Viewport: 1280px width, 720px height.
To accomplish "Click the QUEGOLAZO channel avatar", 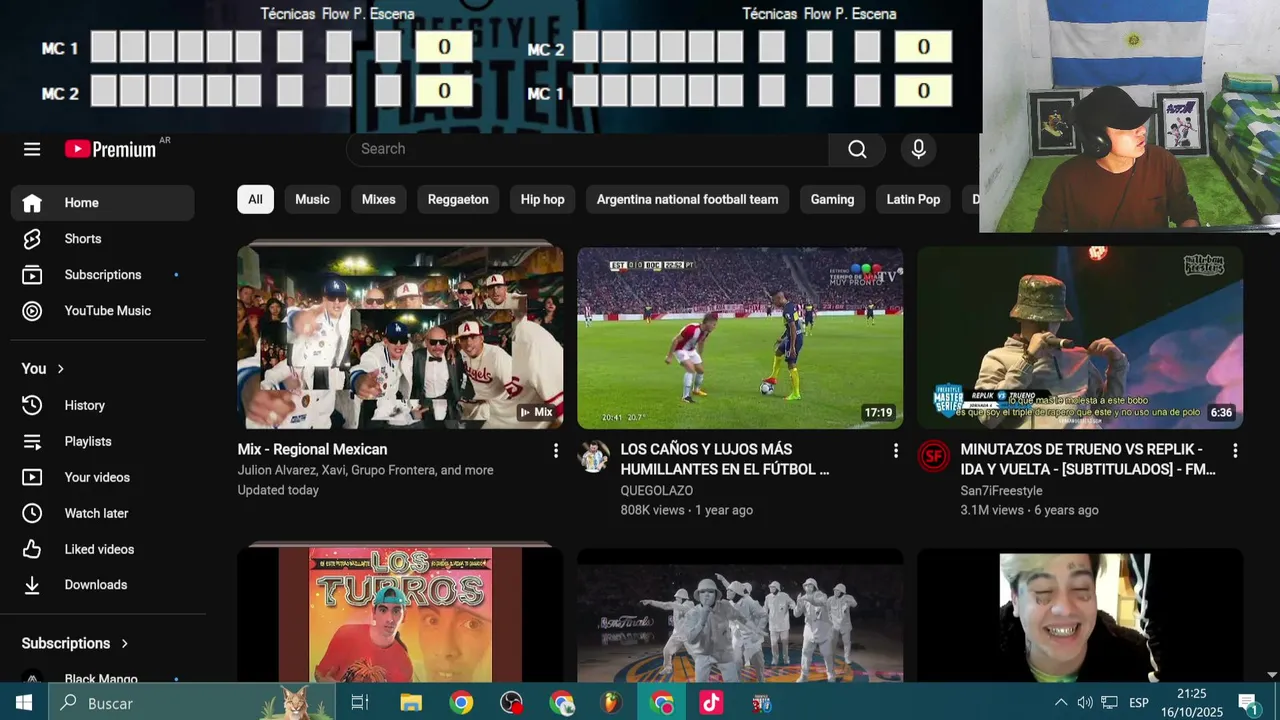I will [594, 457].
